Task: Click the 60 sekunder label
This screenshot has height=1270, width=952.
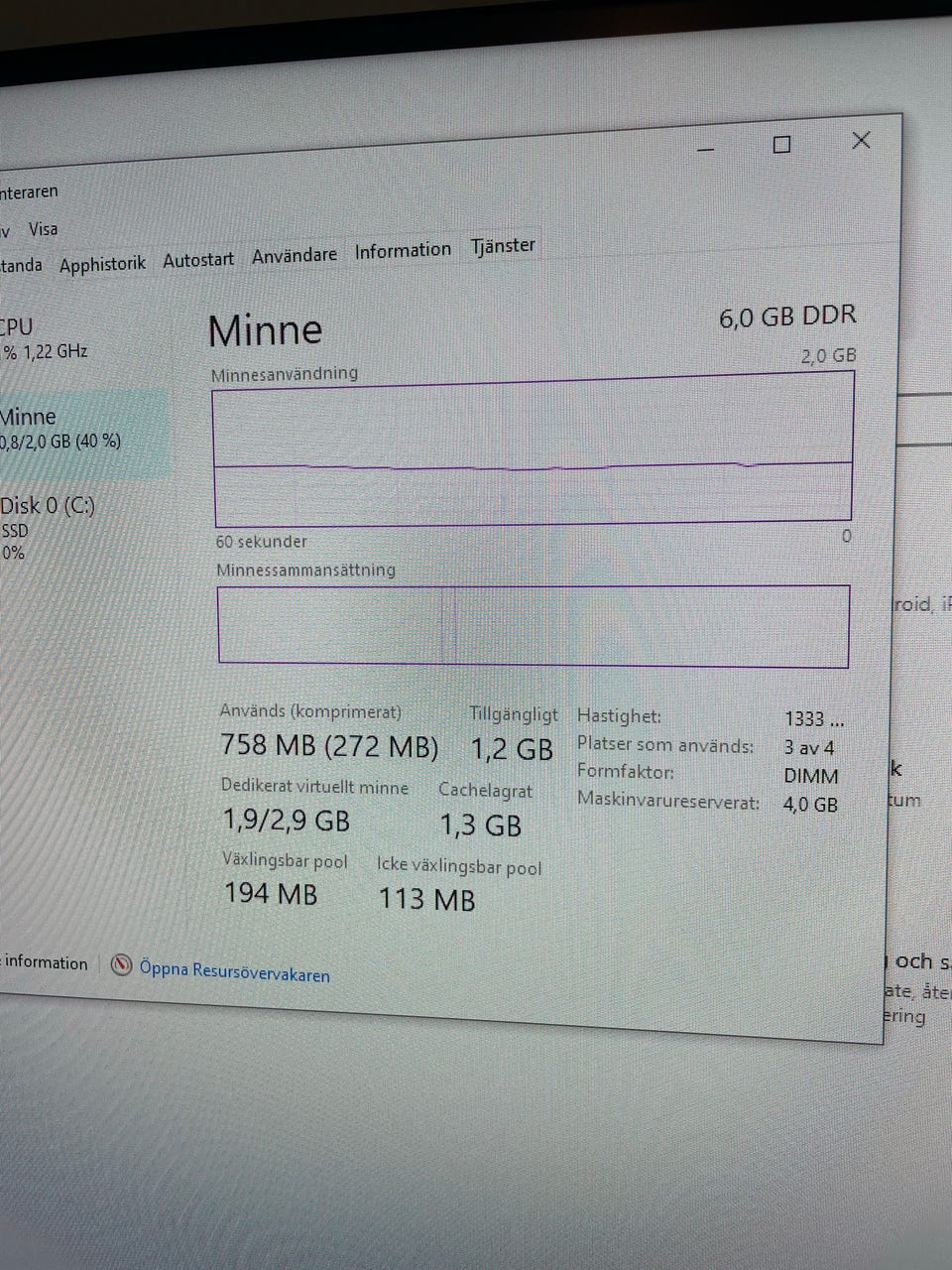Action: tap(262, 542)
